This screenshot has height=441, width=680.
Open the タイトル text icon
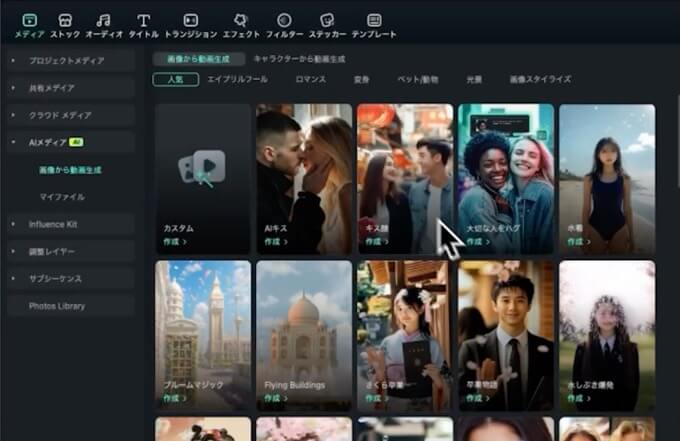click(144, 20)
